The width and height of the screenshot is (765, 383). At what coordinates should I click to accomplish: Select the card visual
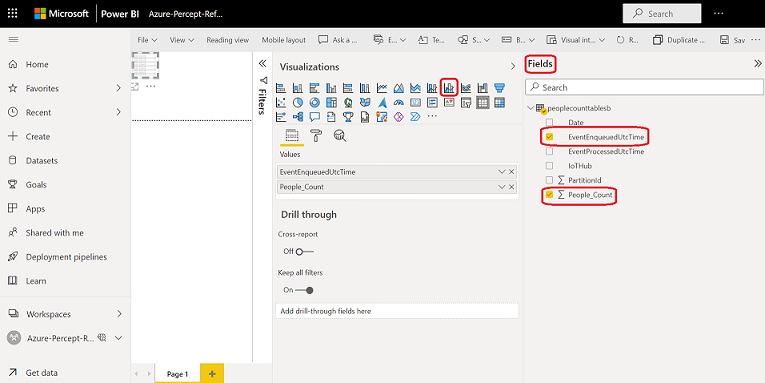415,102
